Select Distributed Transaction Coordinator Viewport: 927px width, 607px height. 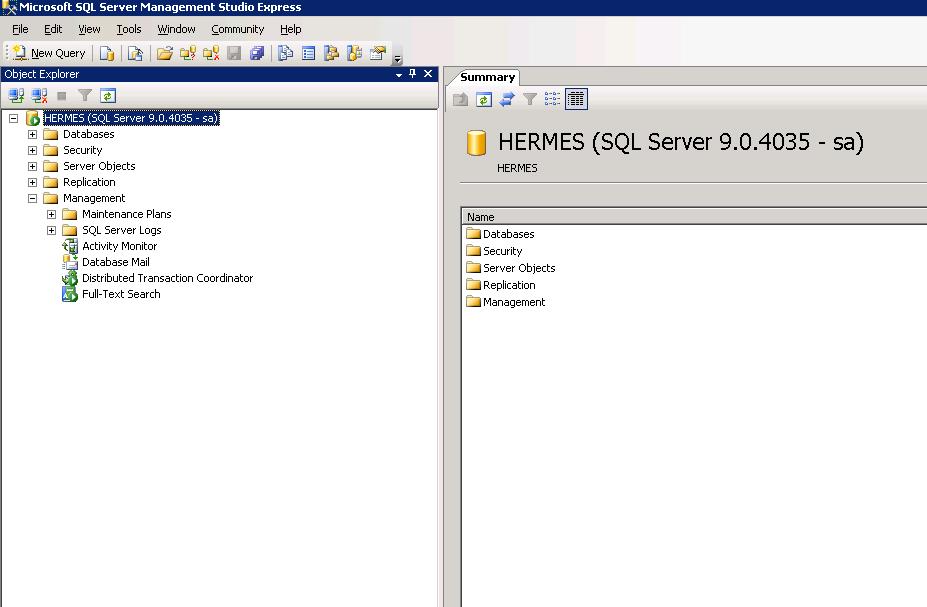coord(165,277)
